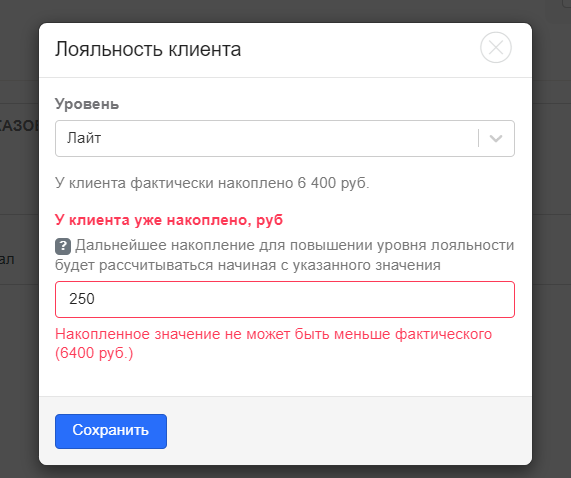Screen dimensions: 571x478
Task: Click the partially hidden ал text at left
Action: 7,260
